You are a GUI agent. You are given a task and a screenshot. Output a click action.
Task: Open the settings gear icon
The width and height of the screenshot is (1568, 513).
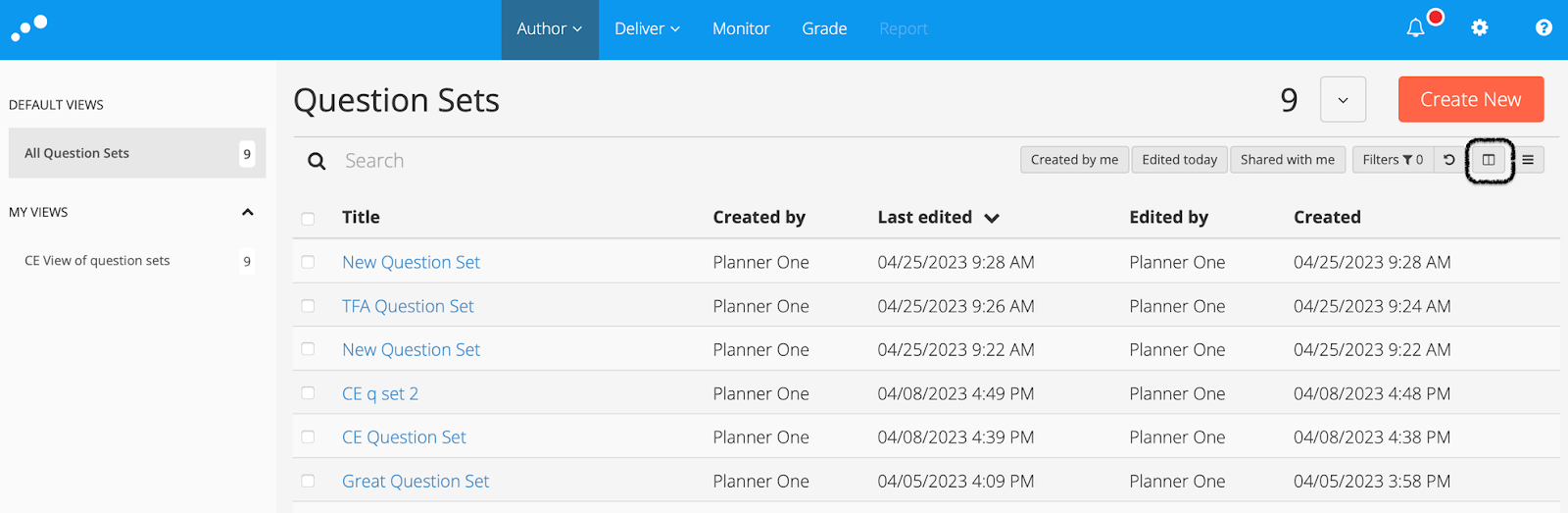(x=1480, y=28)
